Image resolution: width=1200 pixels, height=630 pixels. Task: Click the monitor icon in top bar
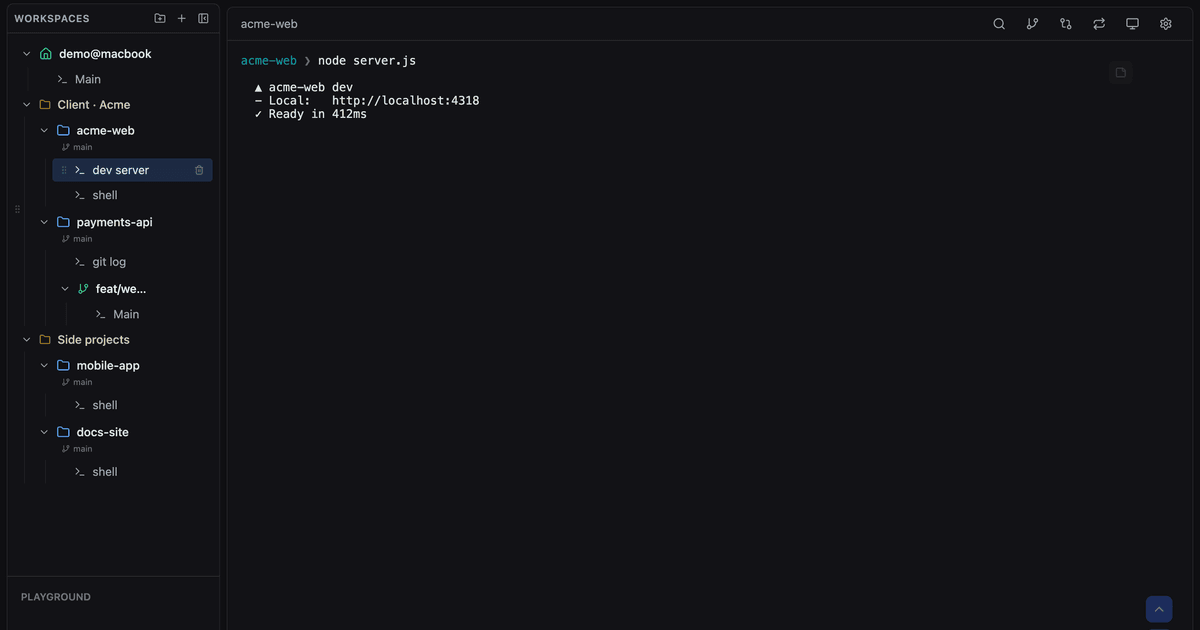[1132, 24]
